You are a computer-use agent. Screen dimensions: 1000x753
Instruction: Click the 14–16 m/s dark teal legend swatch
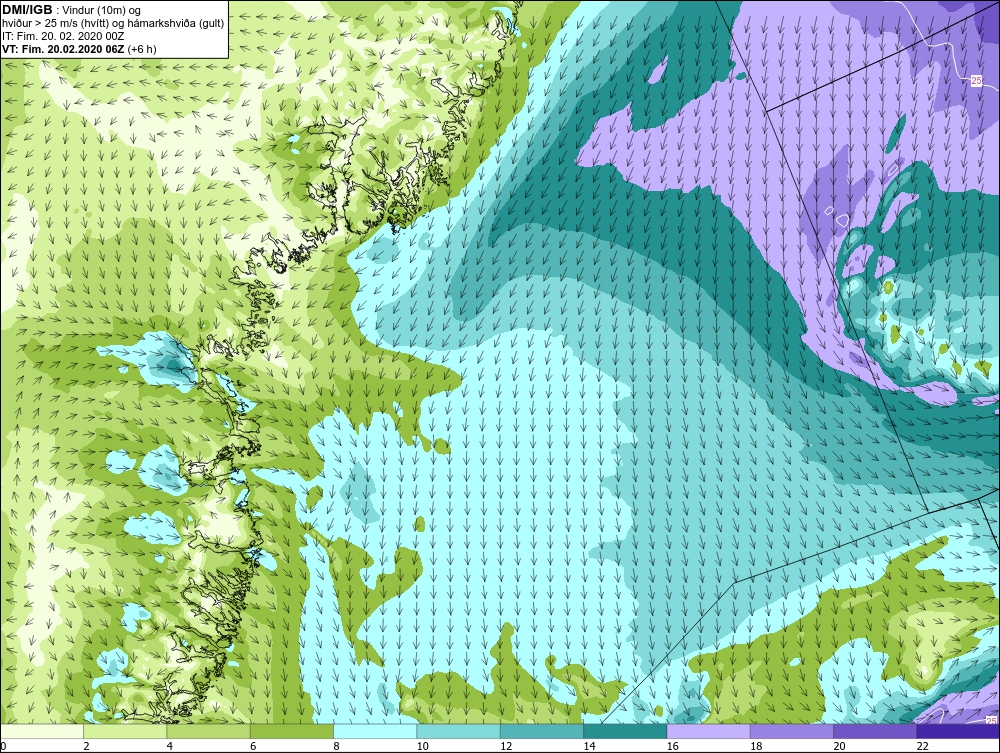625,731
